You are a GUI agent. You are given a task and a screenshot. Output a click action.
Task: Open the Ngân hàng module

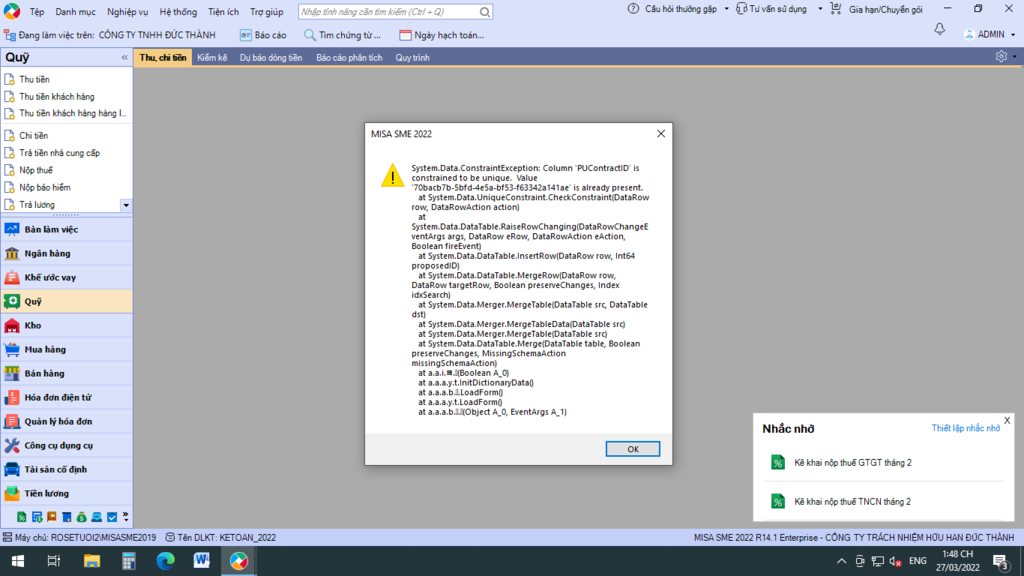point(67,253)
